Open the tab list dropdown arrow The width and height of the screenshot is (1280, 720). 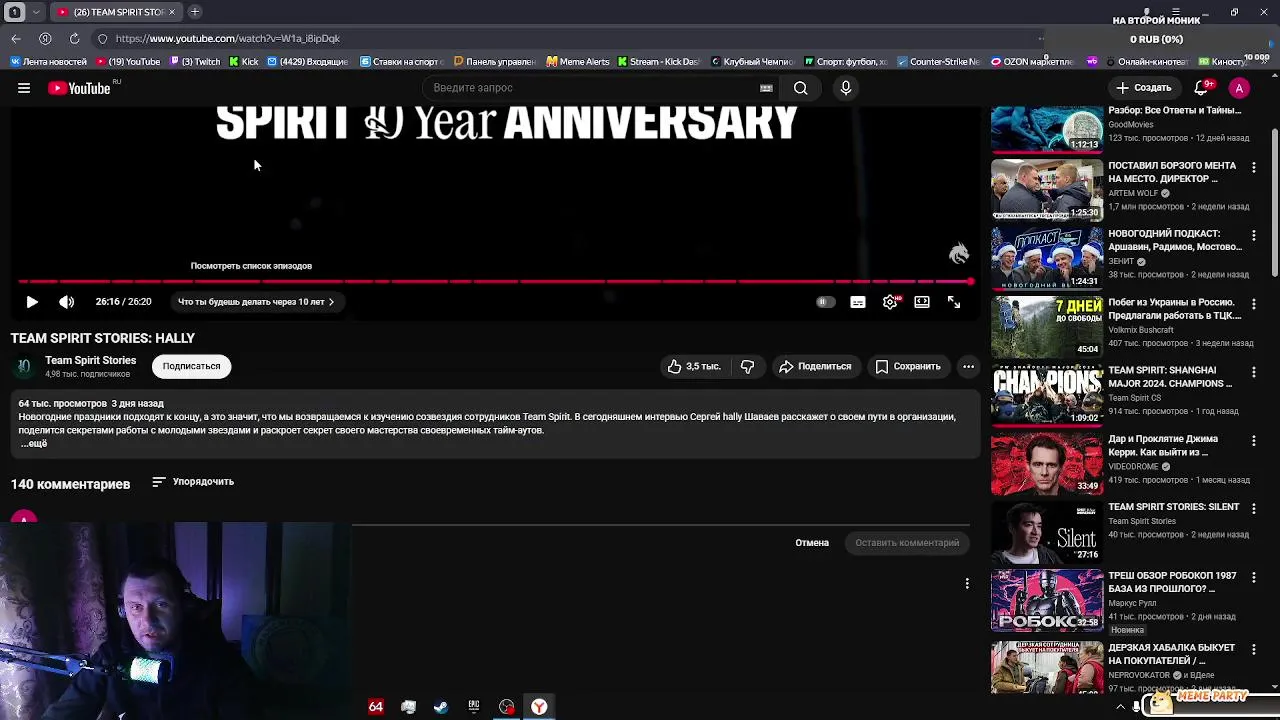tap(36, 12)
